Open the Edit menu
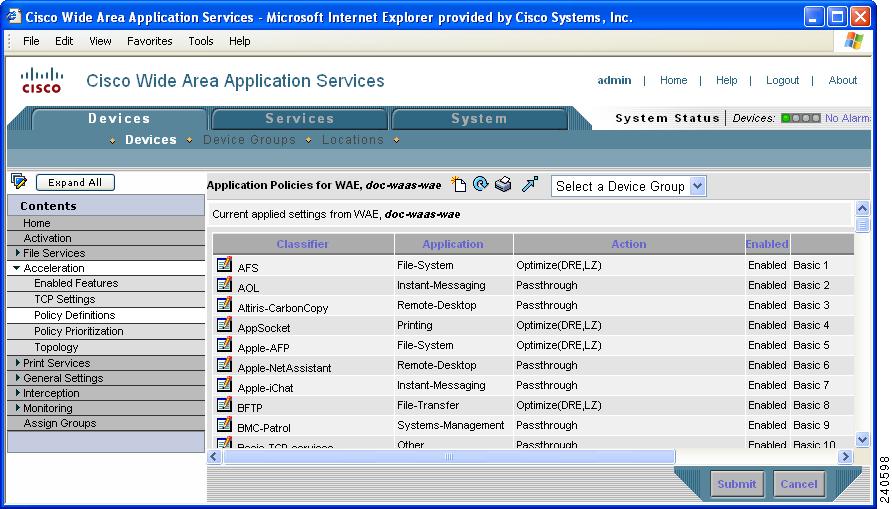This screenshot has width=892, height=509. click(64, 41)
